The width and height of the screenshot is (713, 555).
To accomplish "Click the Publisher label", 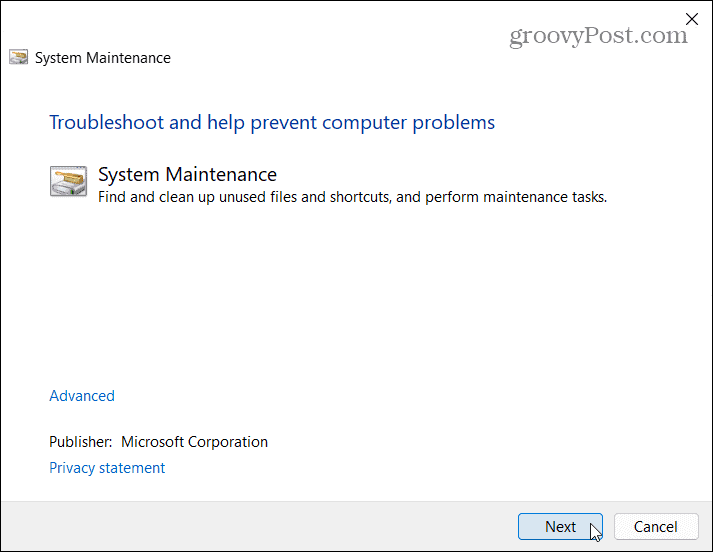I will [80, 441].
